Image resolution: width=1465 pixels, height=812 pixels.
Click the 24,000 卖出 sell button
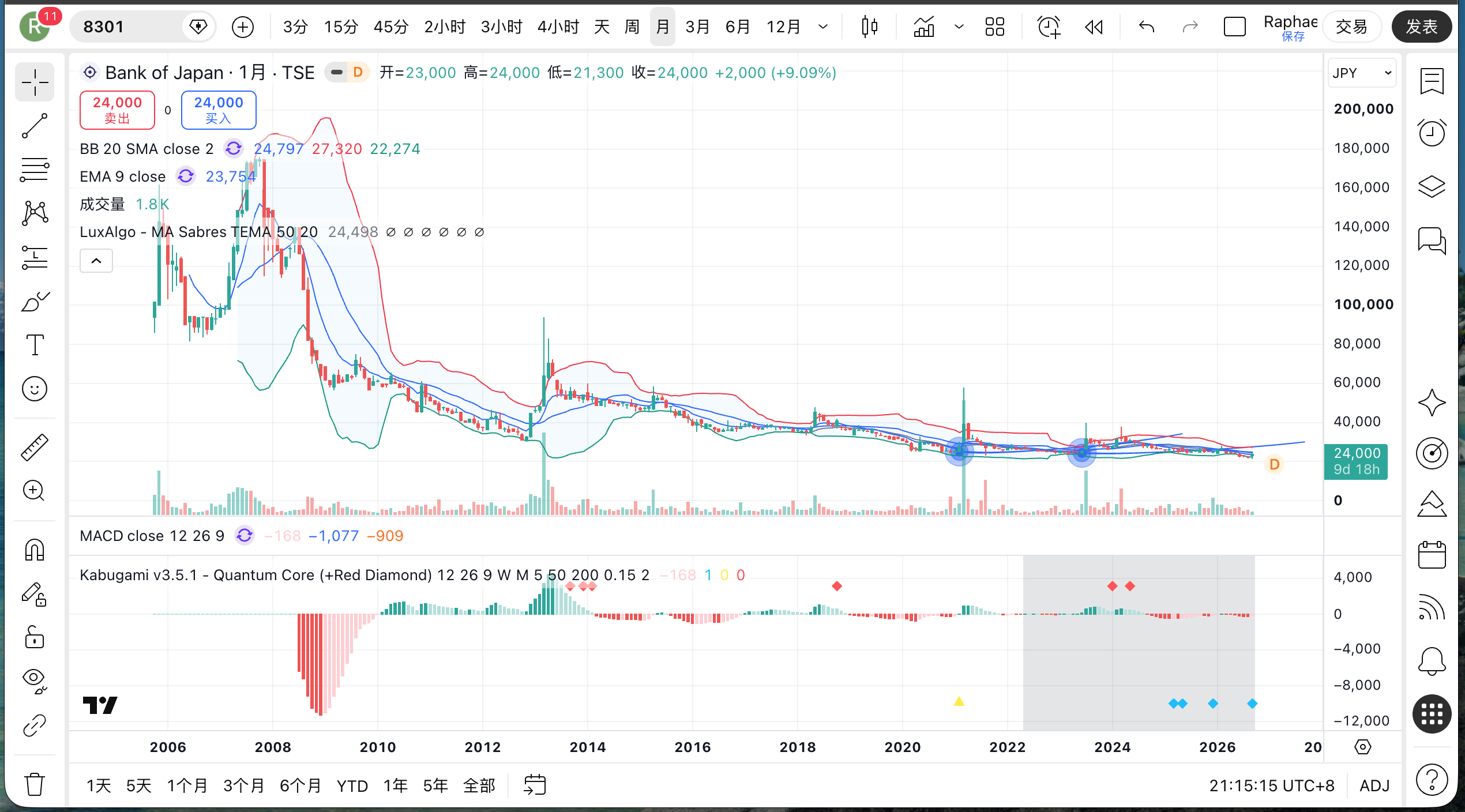click(x=117, y=110)
